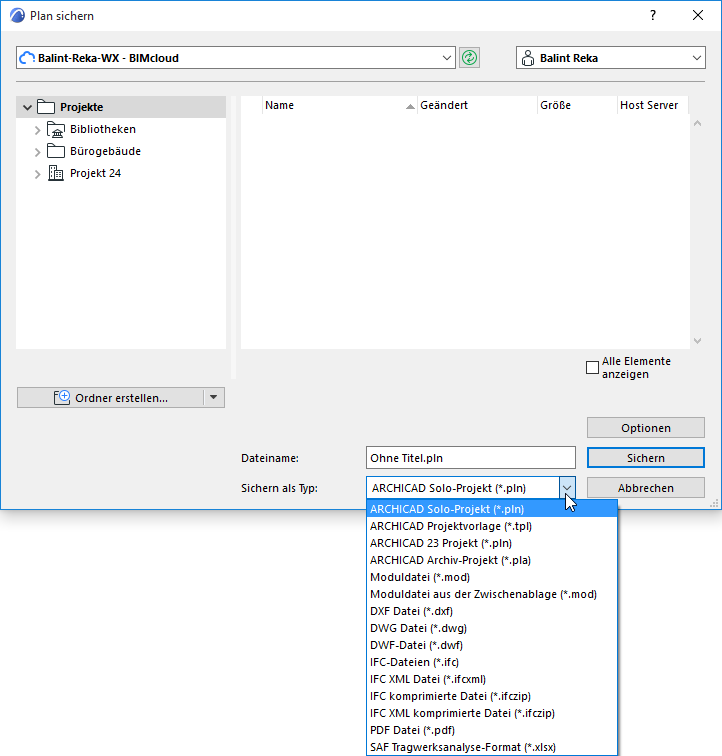
Task: Select ARCHICAD Solo-Projekt (*.pln) from list
Action: coord(491,509)
